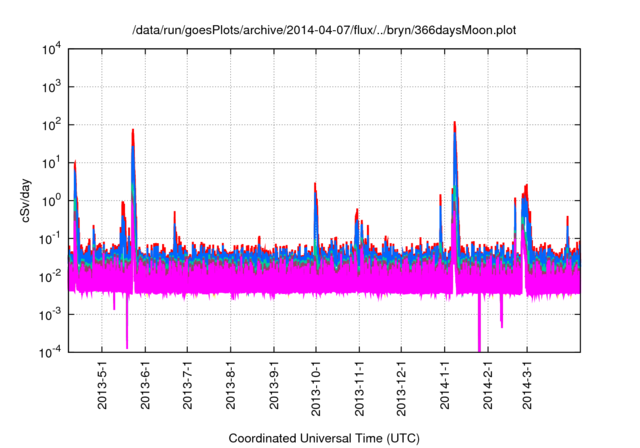Viewport: 640px width, 448px height.
Task: Click the 10^0 y-axis tick label
Action: (52, 200)
